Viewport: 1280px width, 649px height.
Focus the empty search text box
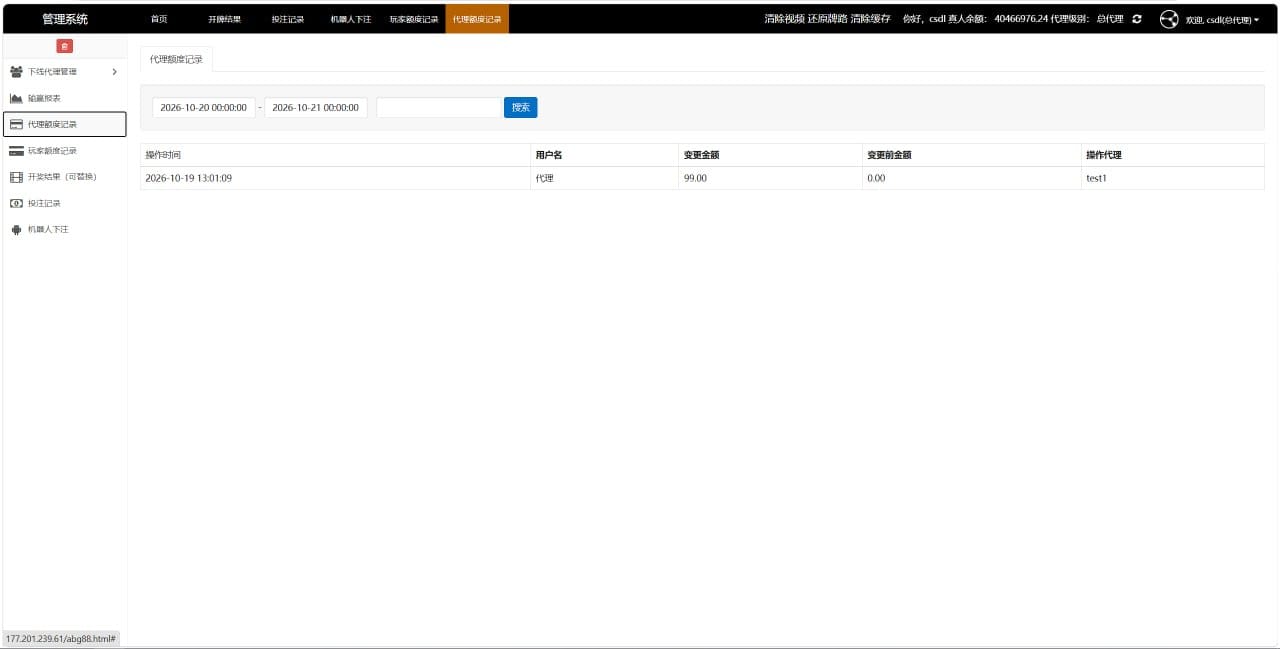(439, 107)
